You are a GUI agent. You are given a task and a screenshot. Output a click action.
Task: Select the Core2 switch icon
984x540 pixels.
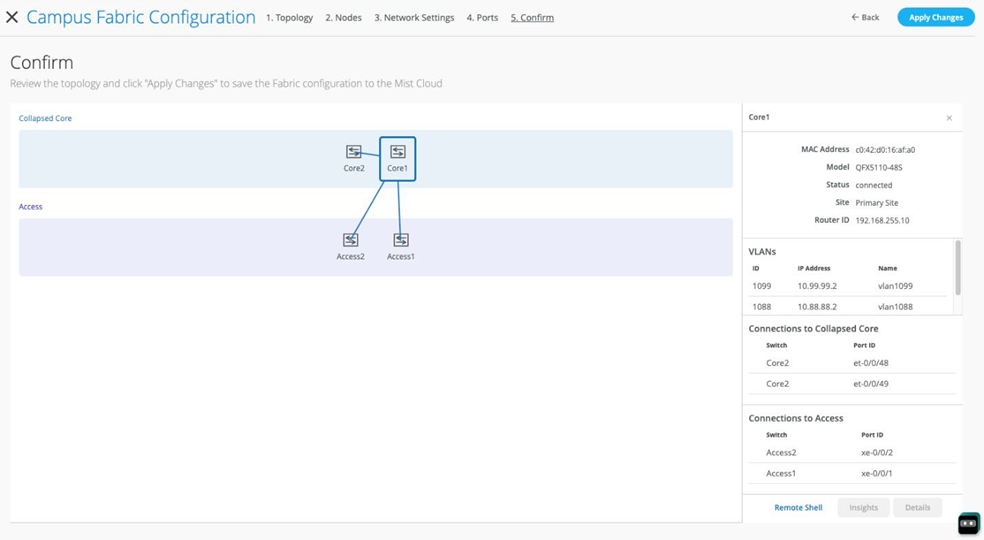point(354,152)
